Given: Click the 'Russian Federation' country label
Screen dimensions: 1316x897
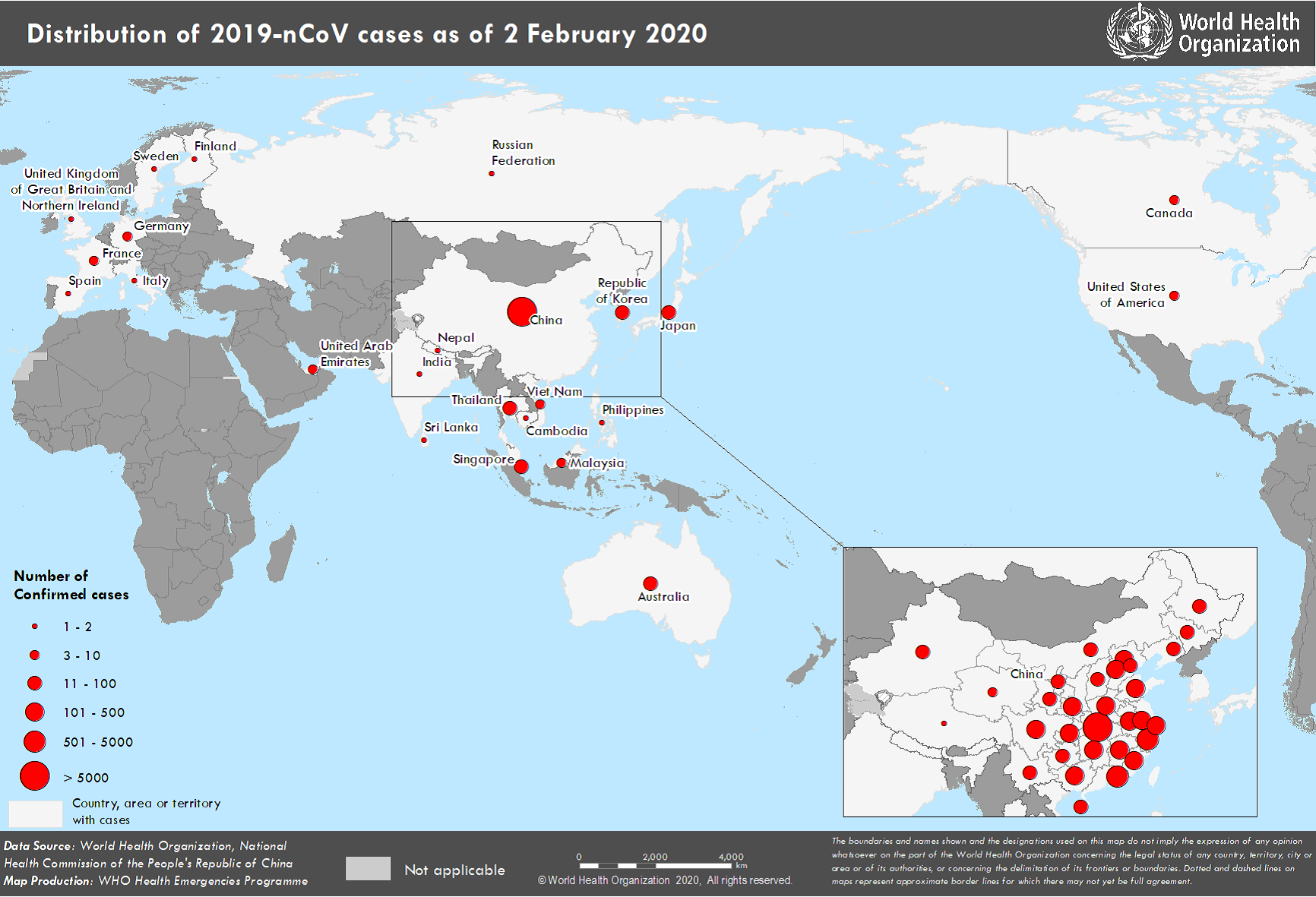Looking at the screenshot, I should (523, 153).
